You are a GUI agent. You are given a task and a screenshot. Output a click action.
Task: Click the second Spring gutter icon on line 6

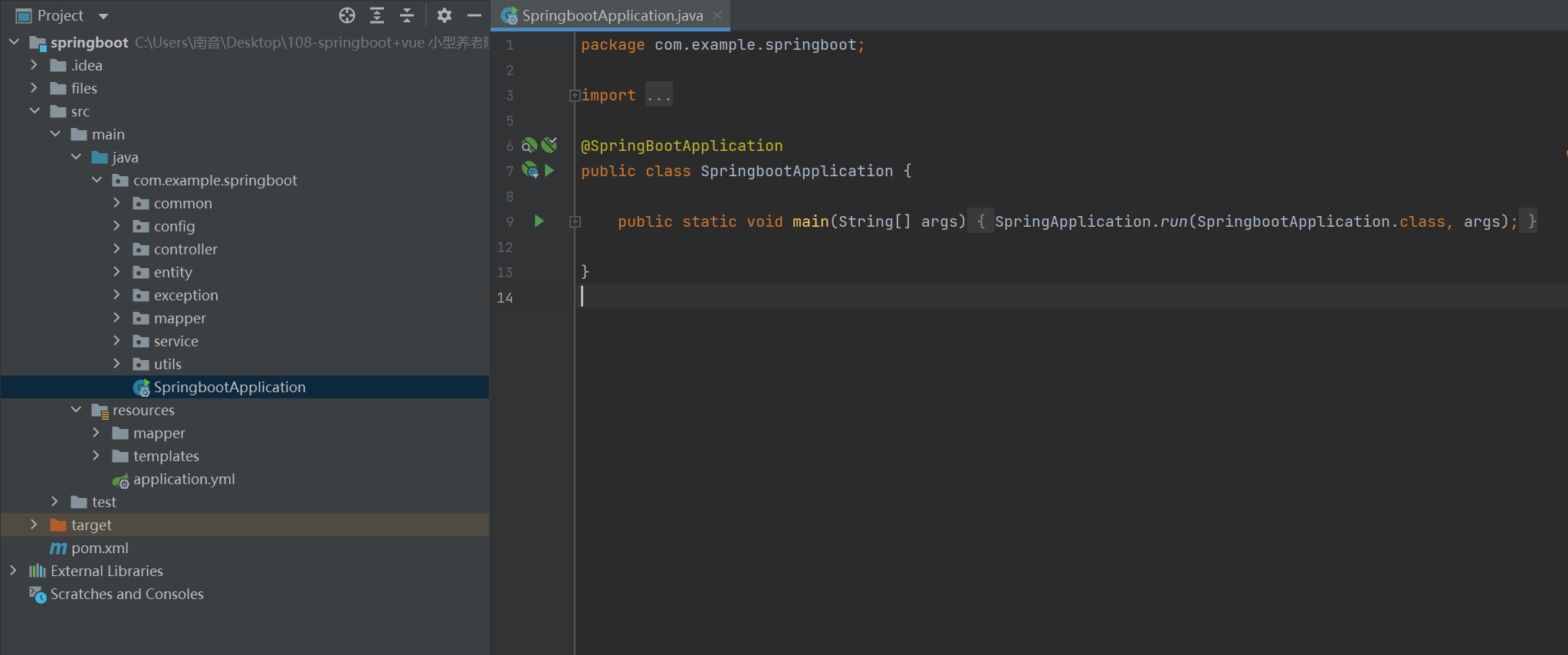(549, 144)
